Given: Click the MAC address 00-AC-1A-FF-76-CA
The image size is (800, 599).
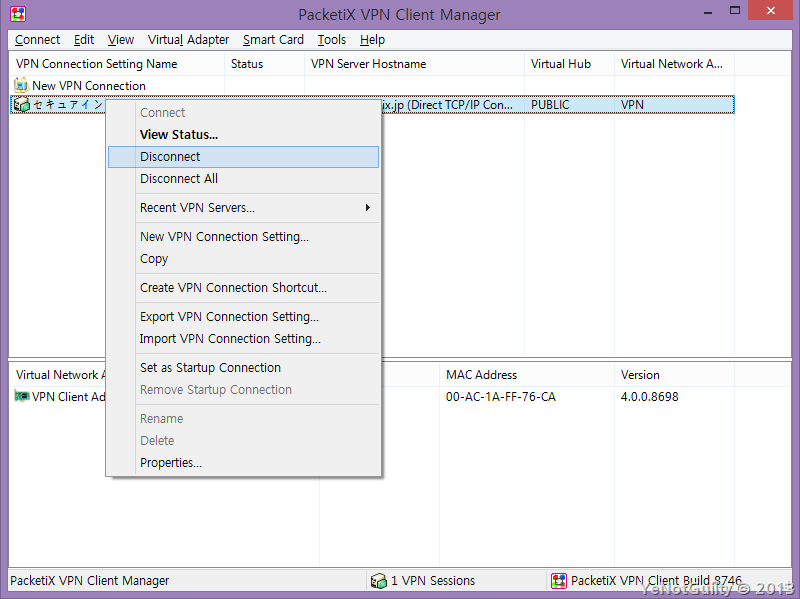Looking at the screenshot, I should pyautogui.click(x=501, y=397).
